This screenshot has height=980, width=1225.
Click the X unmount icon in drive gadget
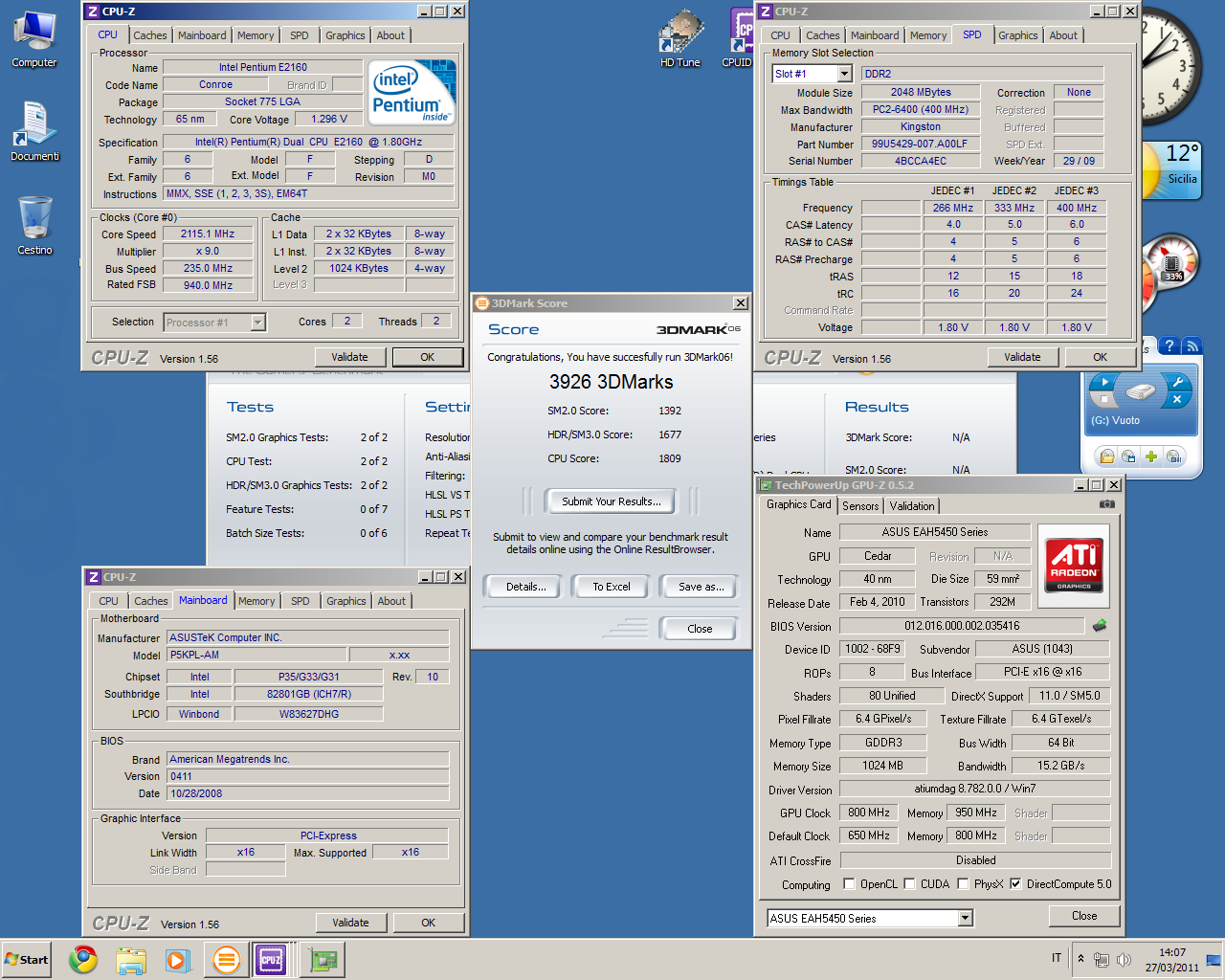click(x=1176, y=399)
